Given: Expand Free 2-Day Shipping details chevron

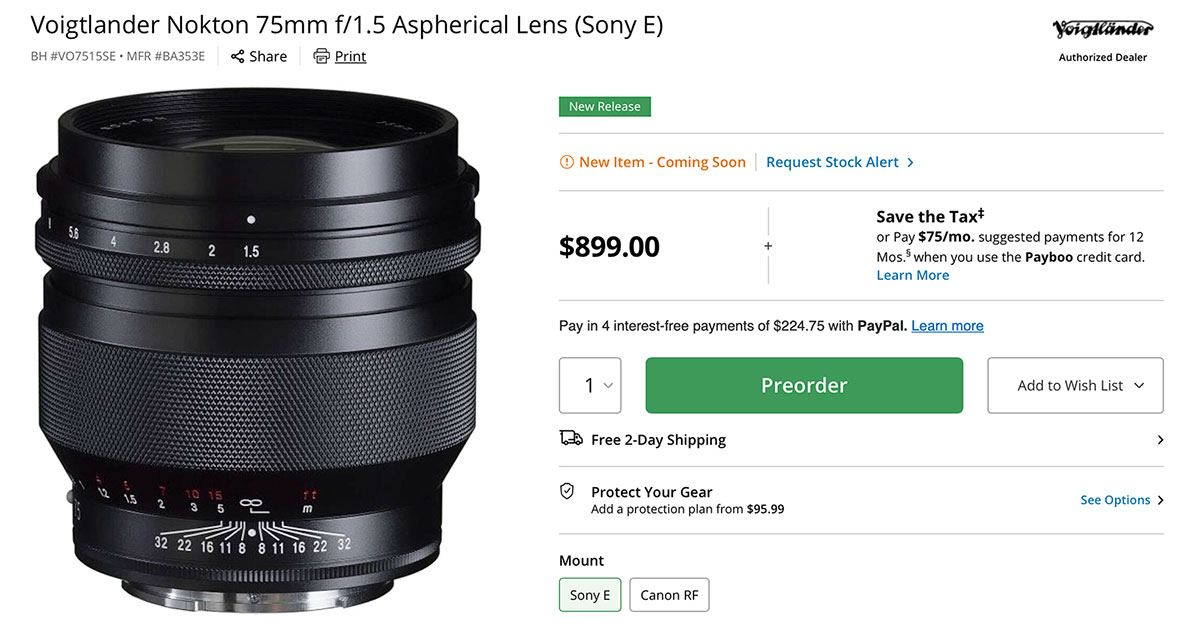Looking at the screenshot, I should coord(1160,440).
